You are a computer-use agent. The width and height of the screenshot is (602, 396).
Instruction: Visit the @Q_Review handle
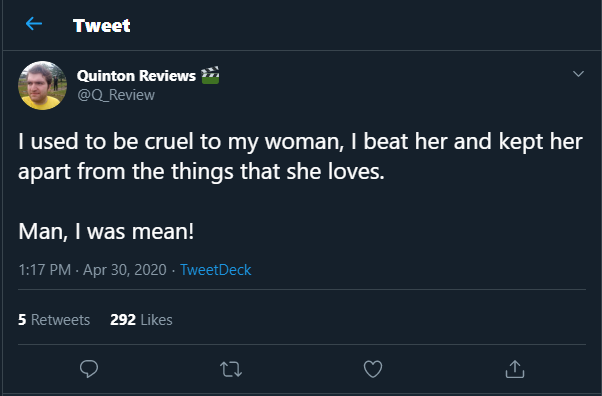116,95
